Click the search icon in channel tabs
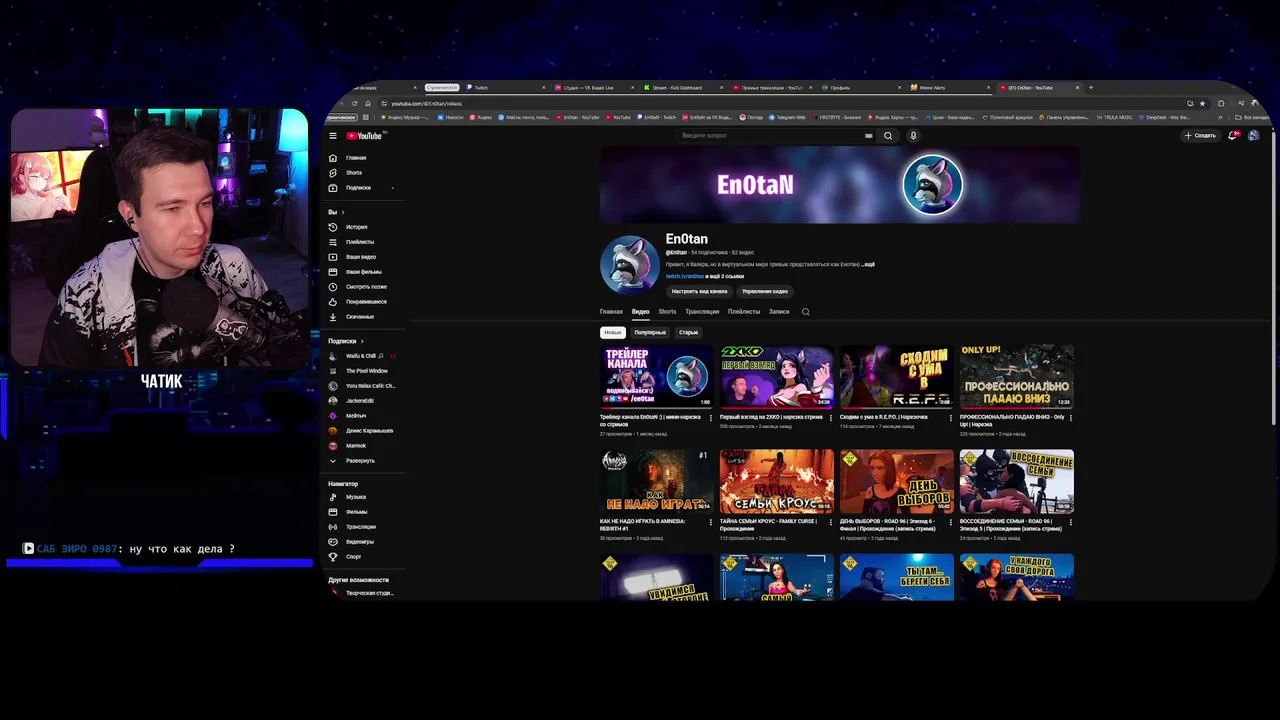The height and width of the screenshot is (720, 1280). pyautogui.click(x=806, y=312)
